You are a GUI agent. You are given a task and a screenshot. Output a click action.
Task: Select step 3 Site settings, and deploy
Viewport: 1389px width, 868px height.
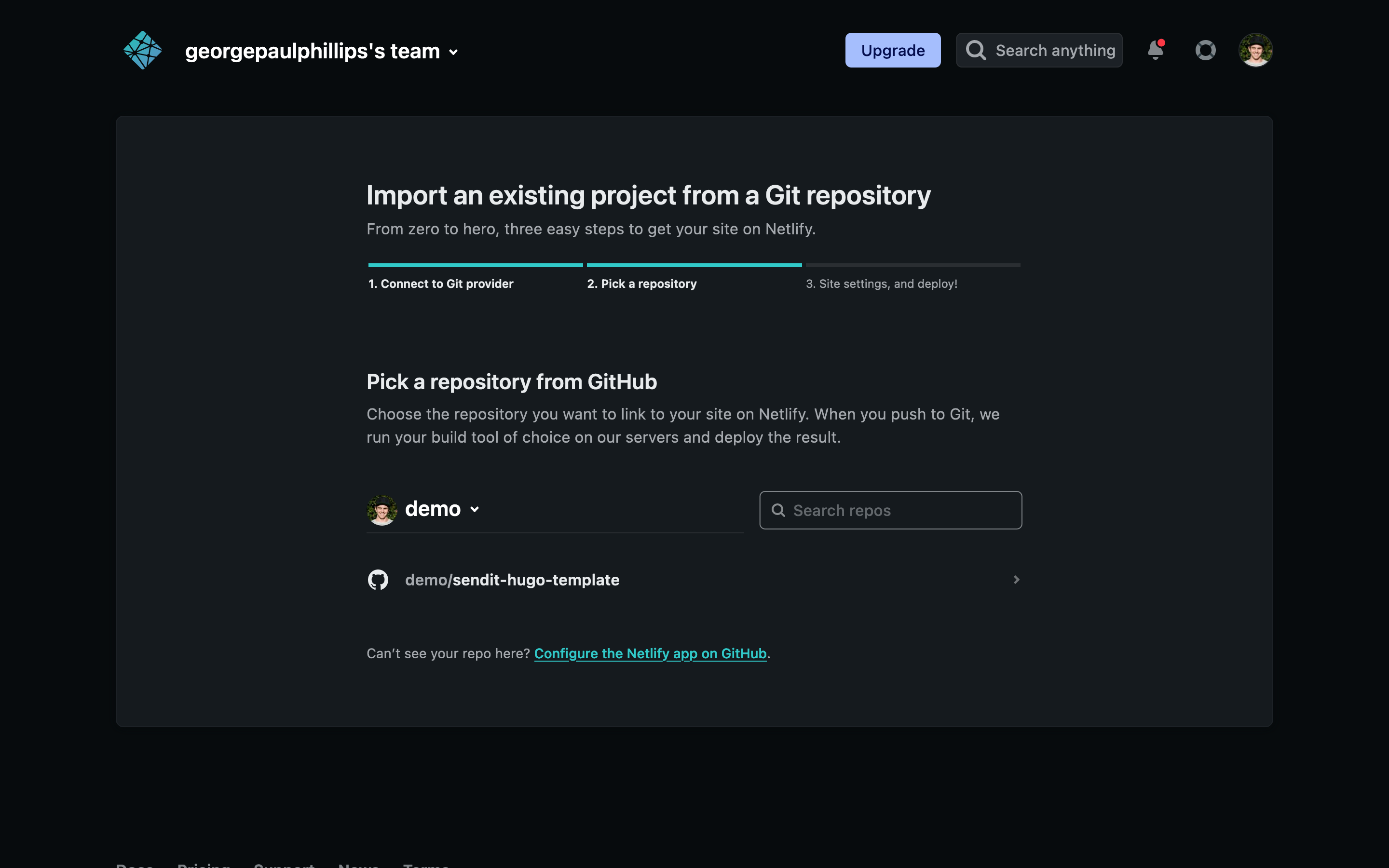click(x=881, y=284)
